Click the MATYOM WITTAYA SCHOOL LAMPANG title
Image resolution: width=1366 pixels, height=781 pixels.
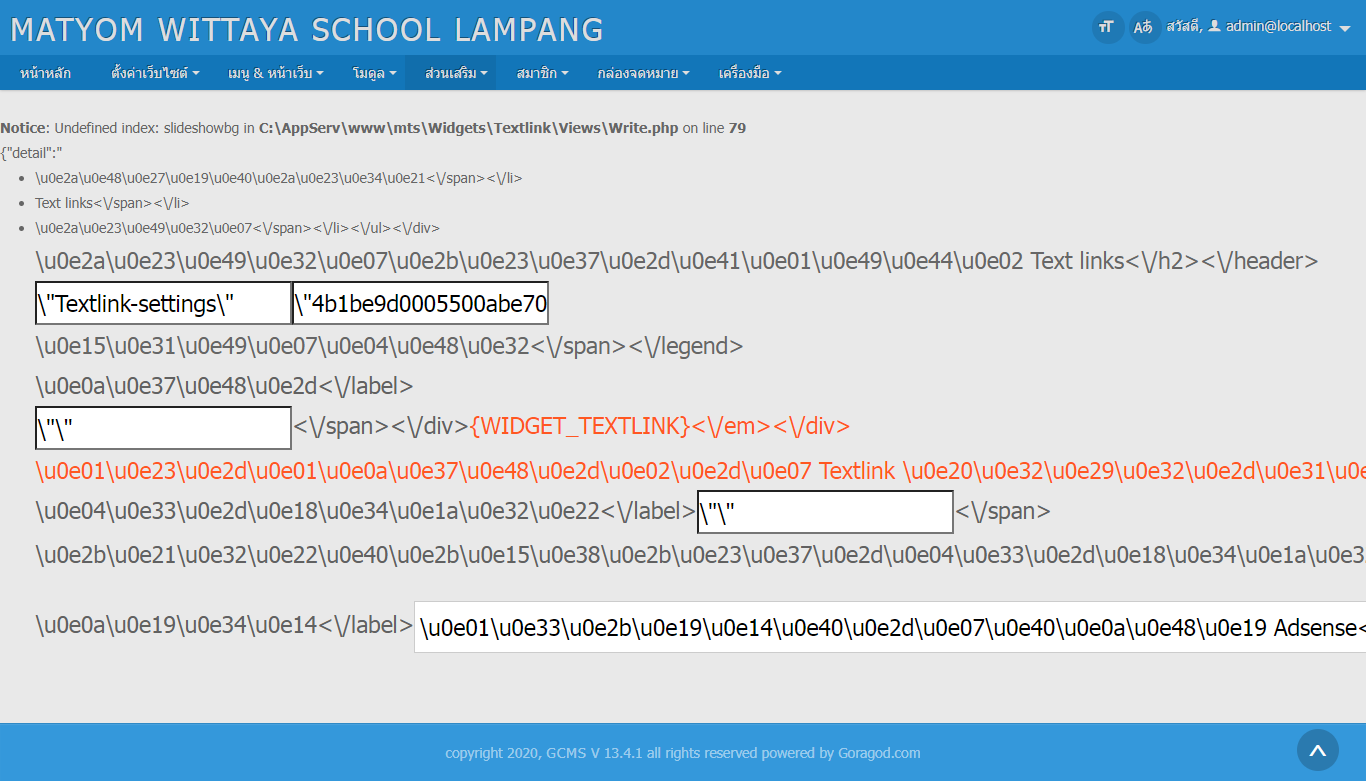pos(307,30)
